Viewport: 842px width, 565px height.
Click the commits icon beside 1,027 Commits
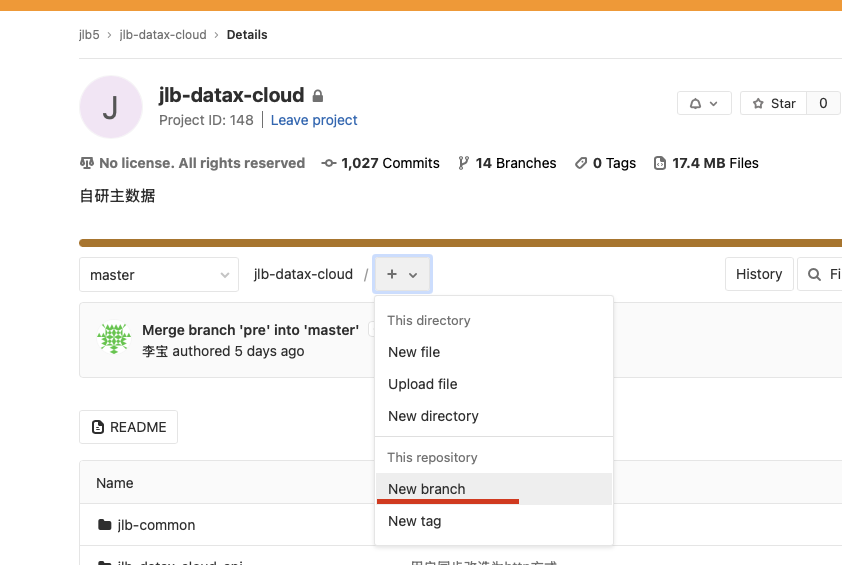click(x=328, y=163)
